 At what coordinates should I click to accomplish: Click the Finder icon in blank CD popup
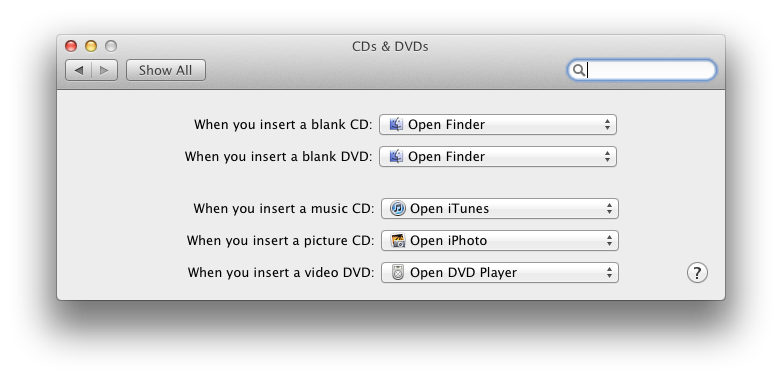[x=396, y=124]
